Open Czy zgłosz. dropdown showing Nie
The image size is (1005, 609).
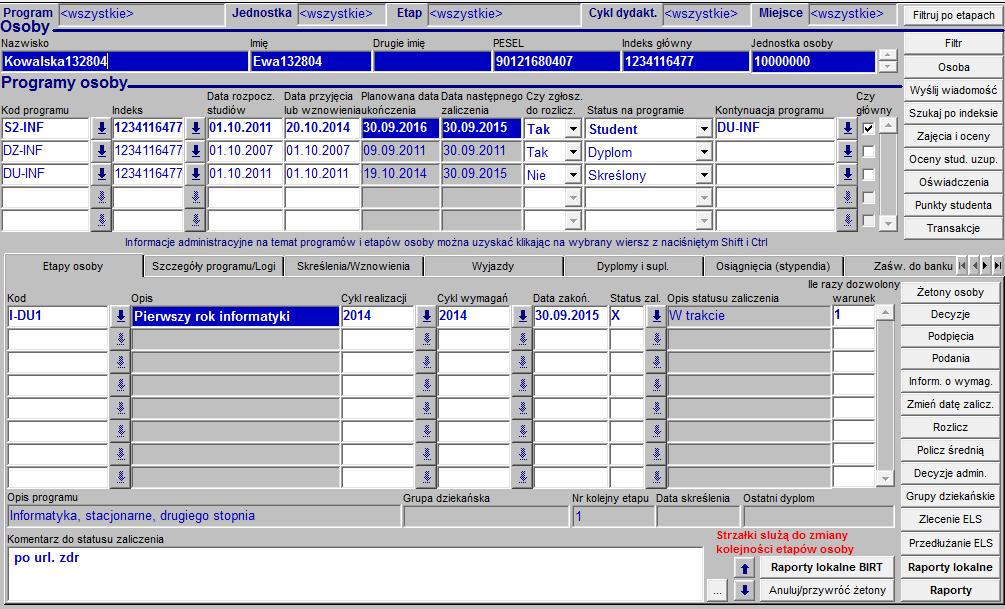point(573,175)
